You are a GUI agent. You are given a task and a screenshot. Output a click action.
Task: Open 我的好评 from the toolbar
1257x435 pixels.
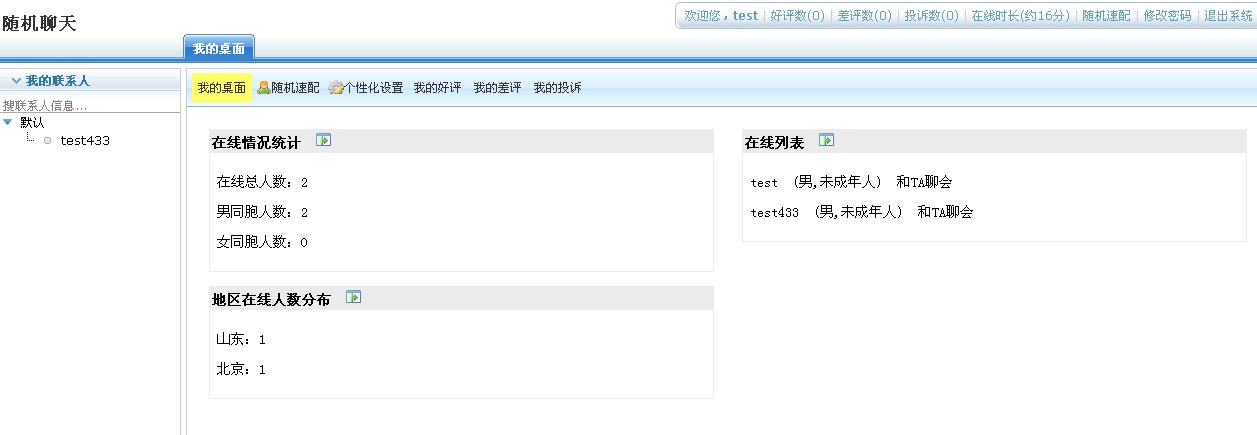[x=437, y=88]
